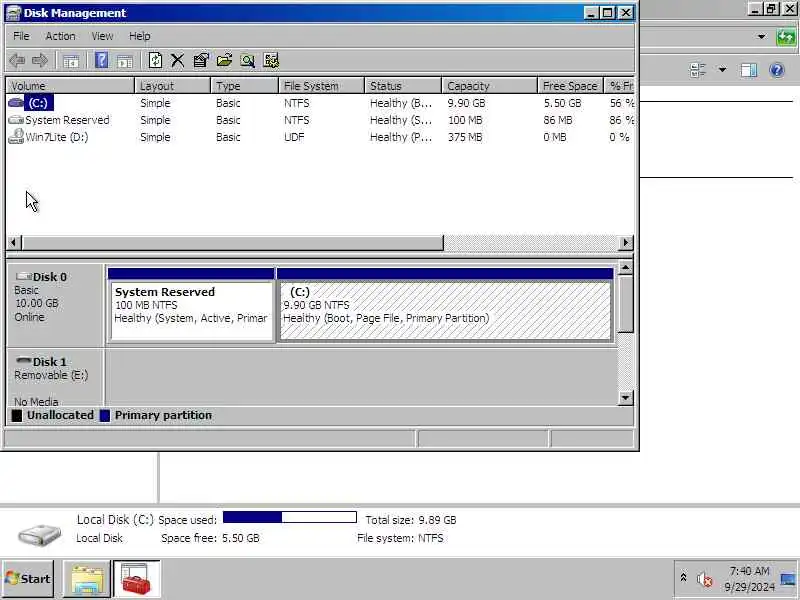800x600 pixels.
Task: Click the 86 MB free space cell
Action: point(558,120)
